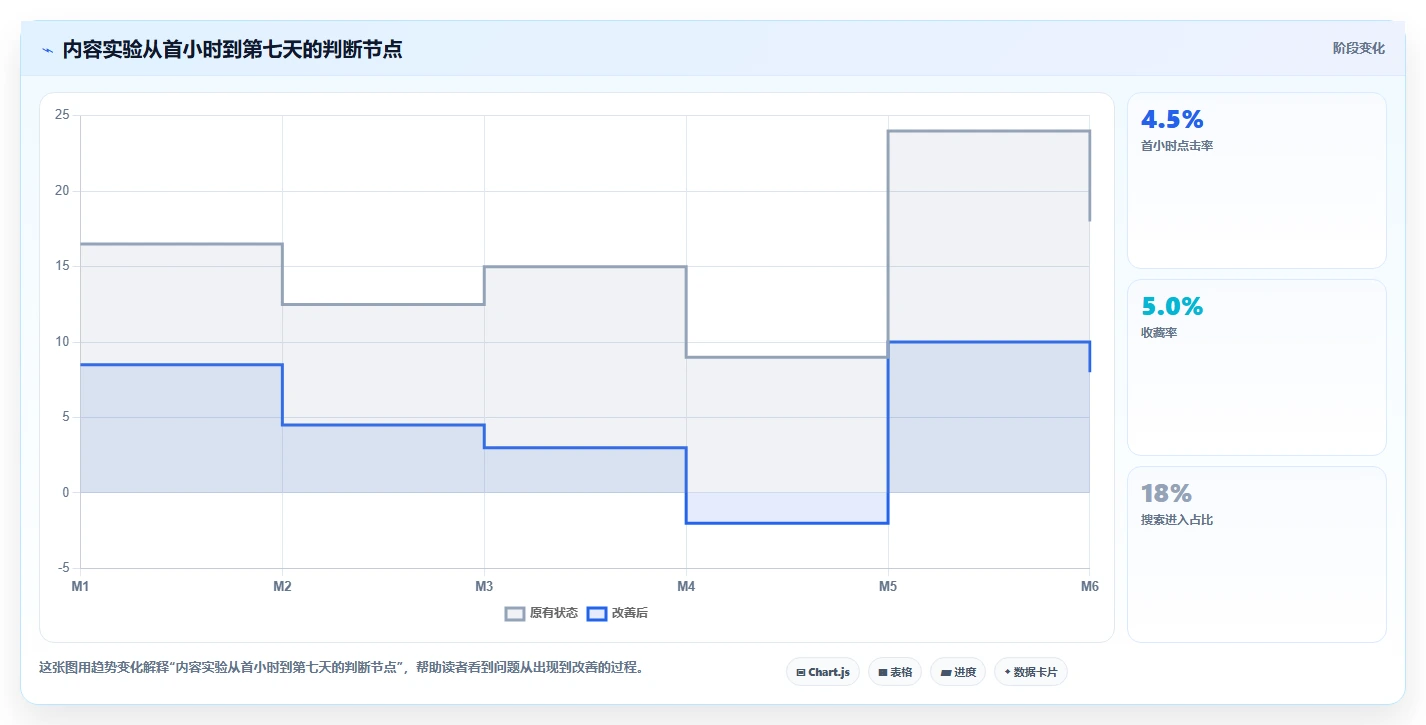
Task: Click the 阶段变化 label in header
Action: click(x=1359, y=48)
